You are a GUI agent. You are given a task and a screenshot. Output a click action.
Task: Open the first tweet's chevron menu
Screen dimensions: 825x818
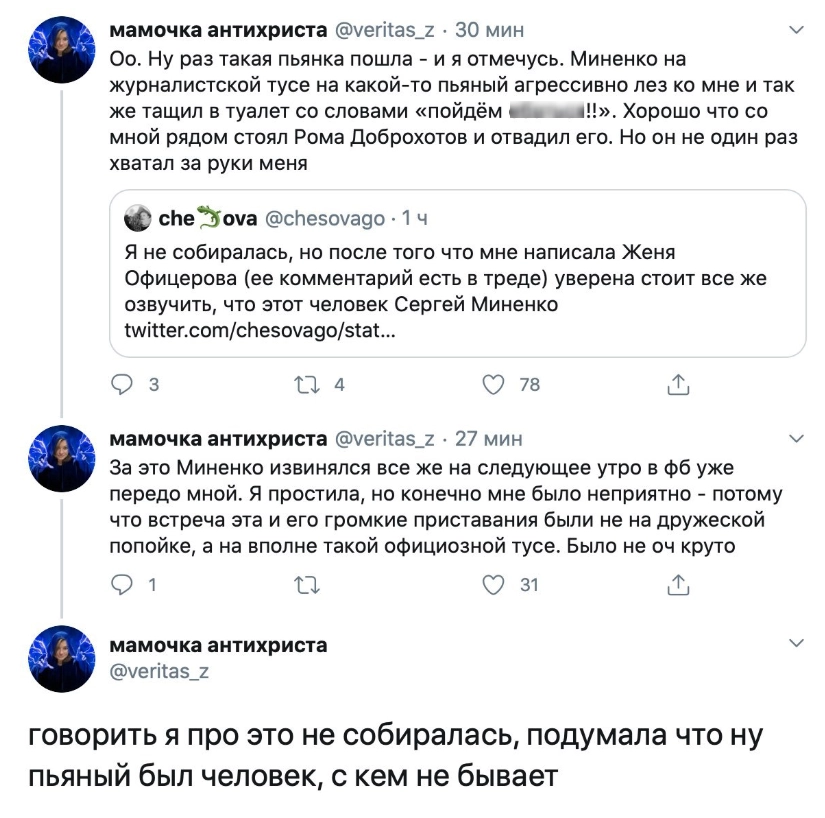point(796,32)
